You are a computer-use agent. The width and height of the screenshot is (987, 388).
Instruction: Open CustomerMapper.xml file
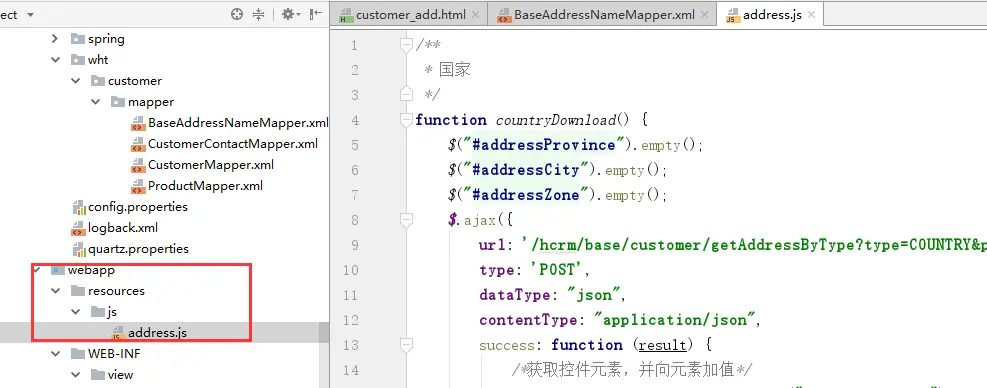point(211,165)
